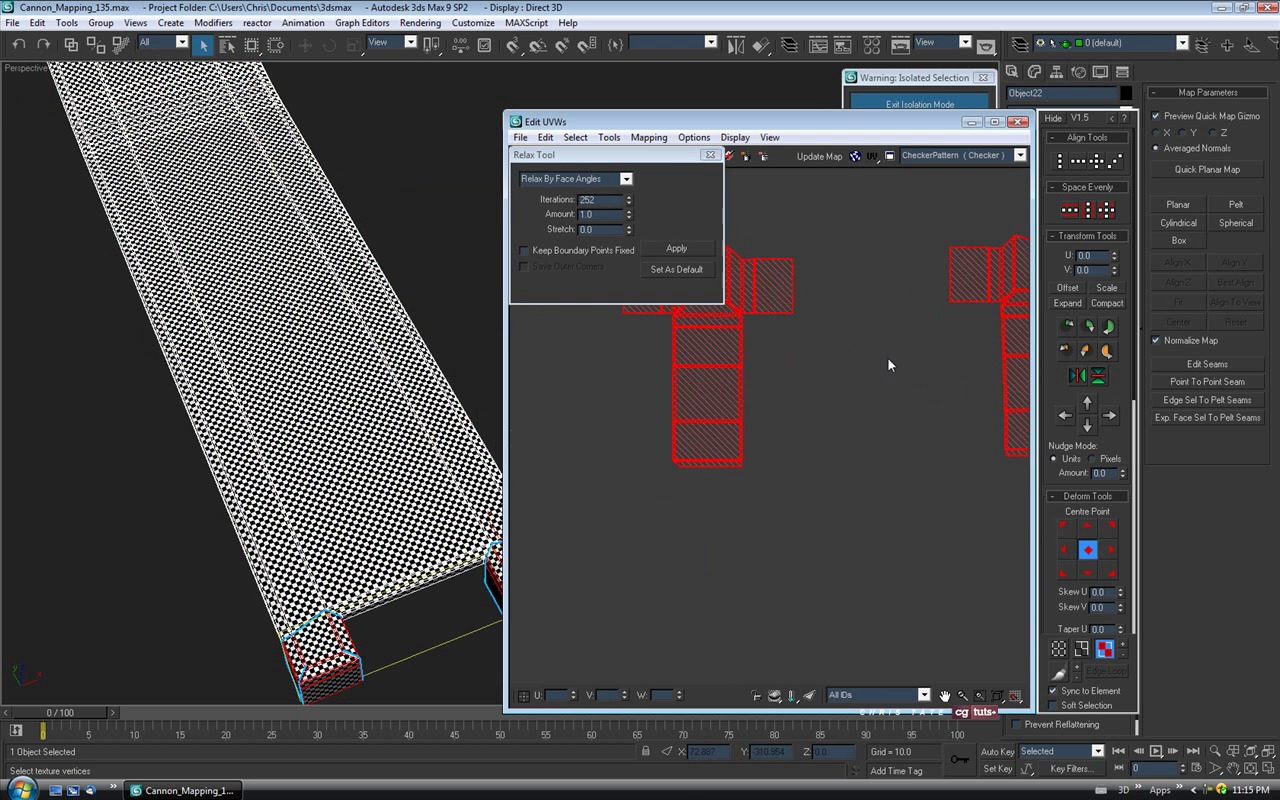The height and width of the screenshot is (800, 1280).
Task: Click the vertical flip icon in Transform Tools
Action: pos(1098,376)
